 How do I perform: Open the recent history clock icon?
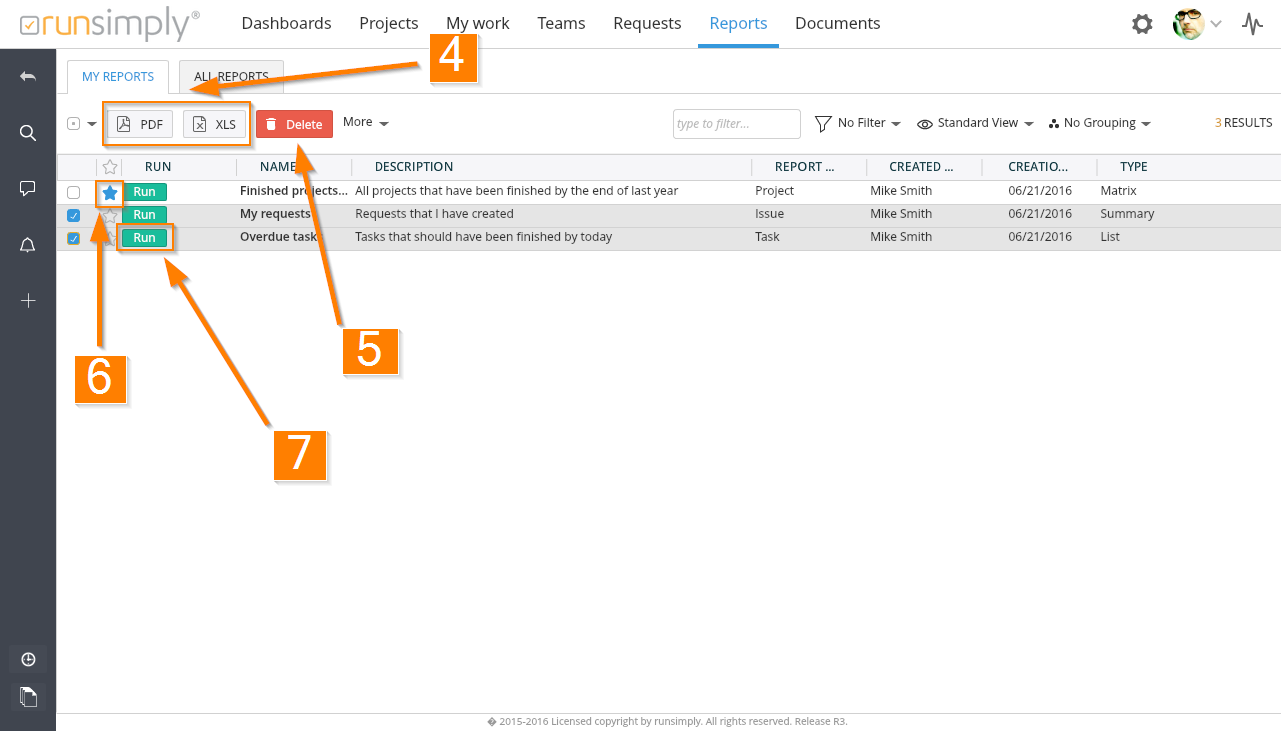click(x=28, y=659)
